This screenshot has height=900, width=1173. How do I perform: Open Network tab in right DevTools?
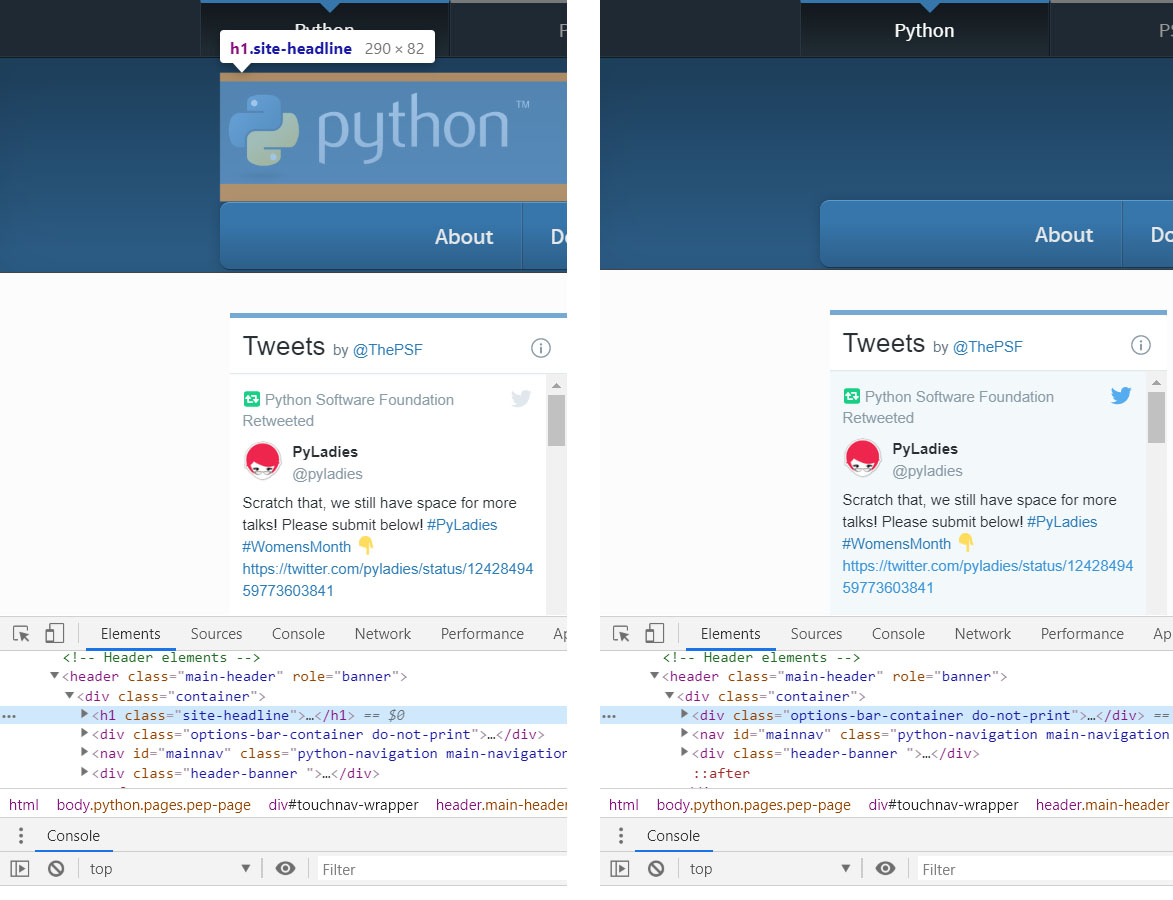(983, 634)
